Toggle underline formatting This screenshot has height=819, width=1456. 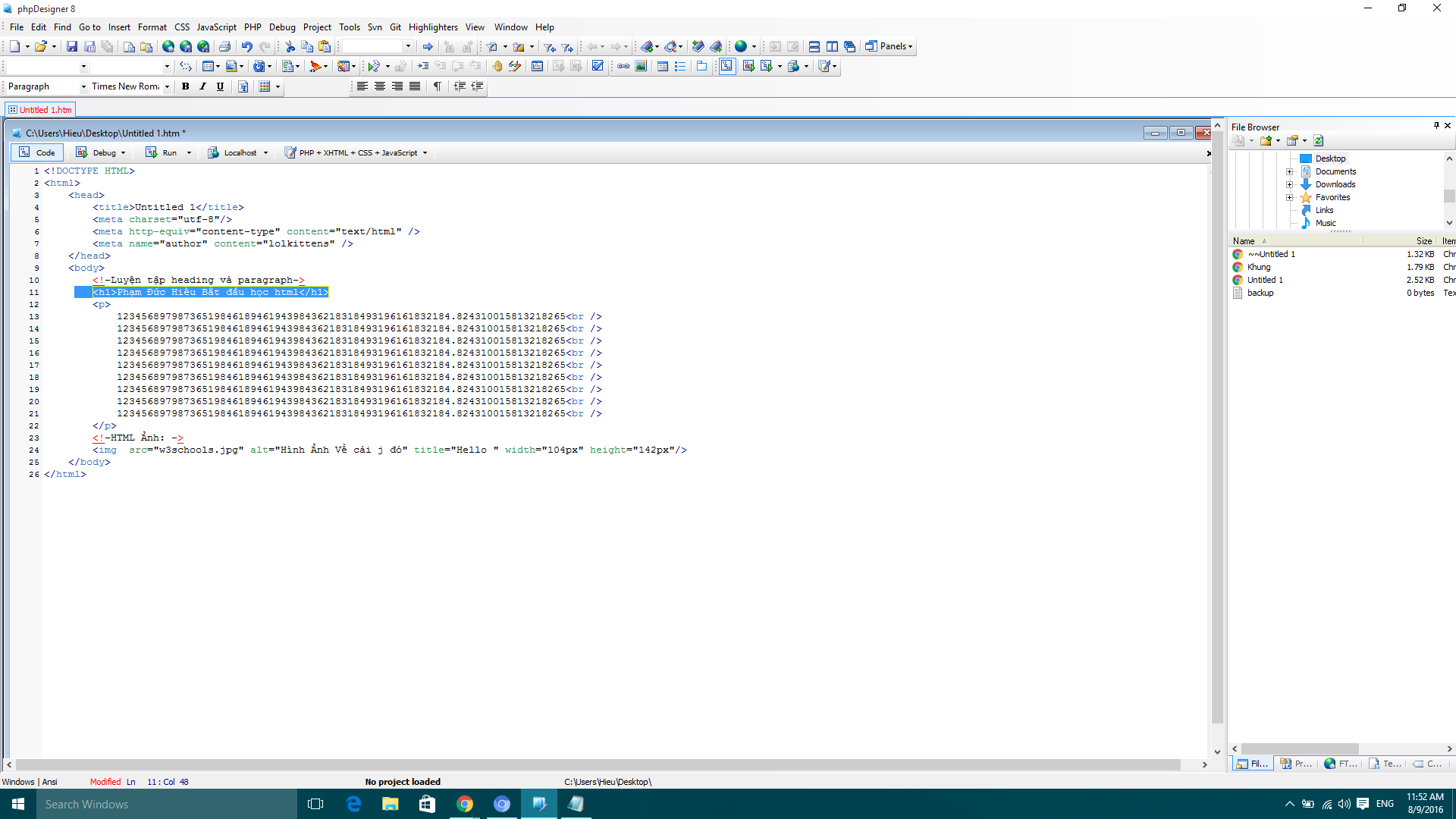[220, 86]
